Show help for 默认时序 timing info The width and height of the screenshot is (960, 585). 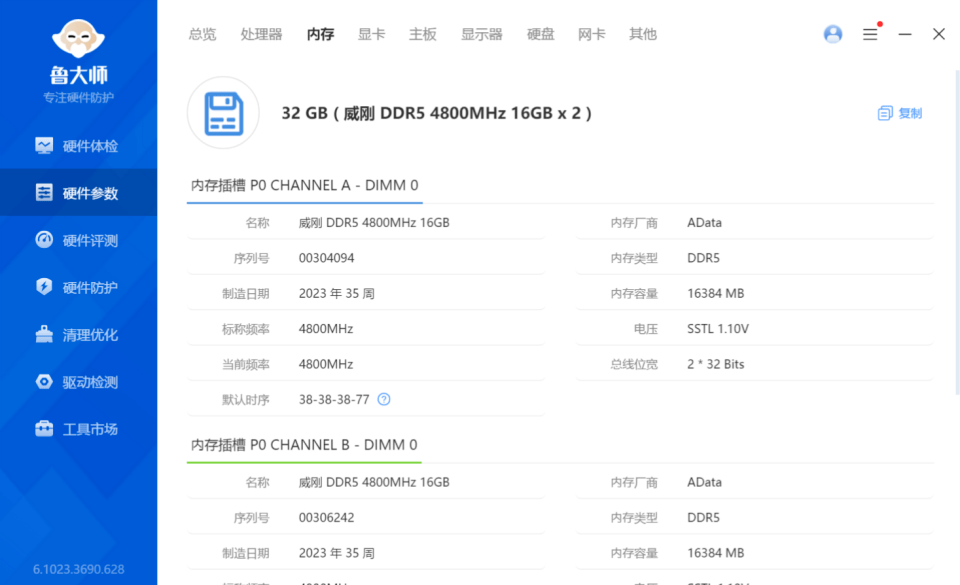385,399
